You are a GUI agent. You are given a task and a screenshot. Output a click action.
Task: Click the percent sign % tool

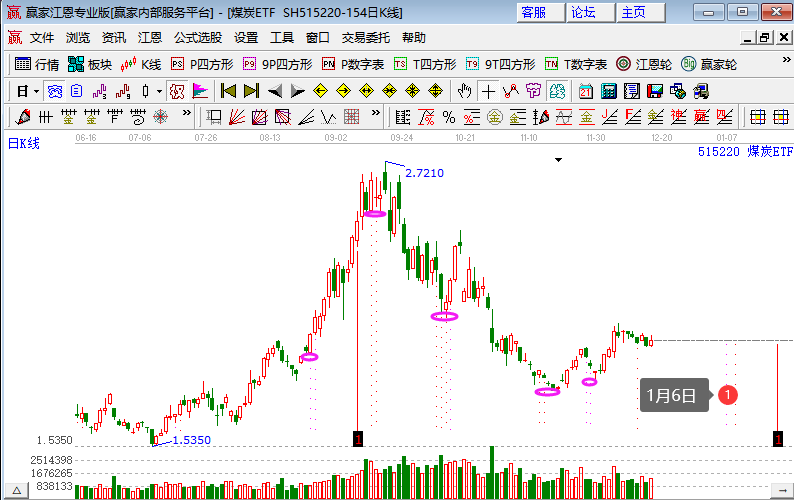tap(449, 118)
